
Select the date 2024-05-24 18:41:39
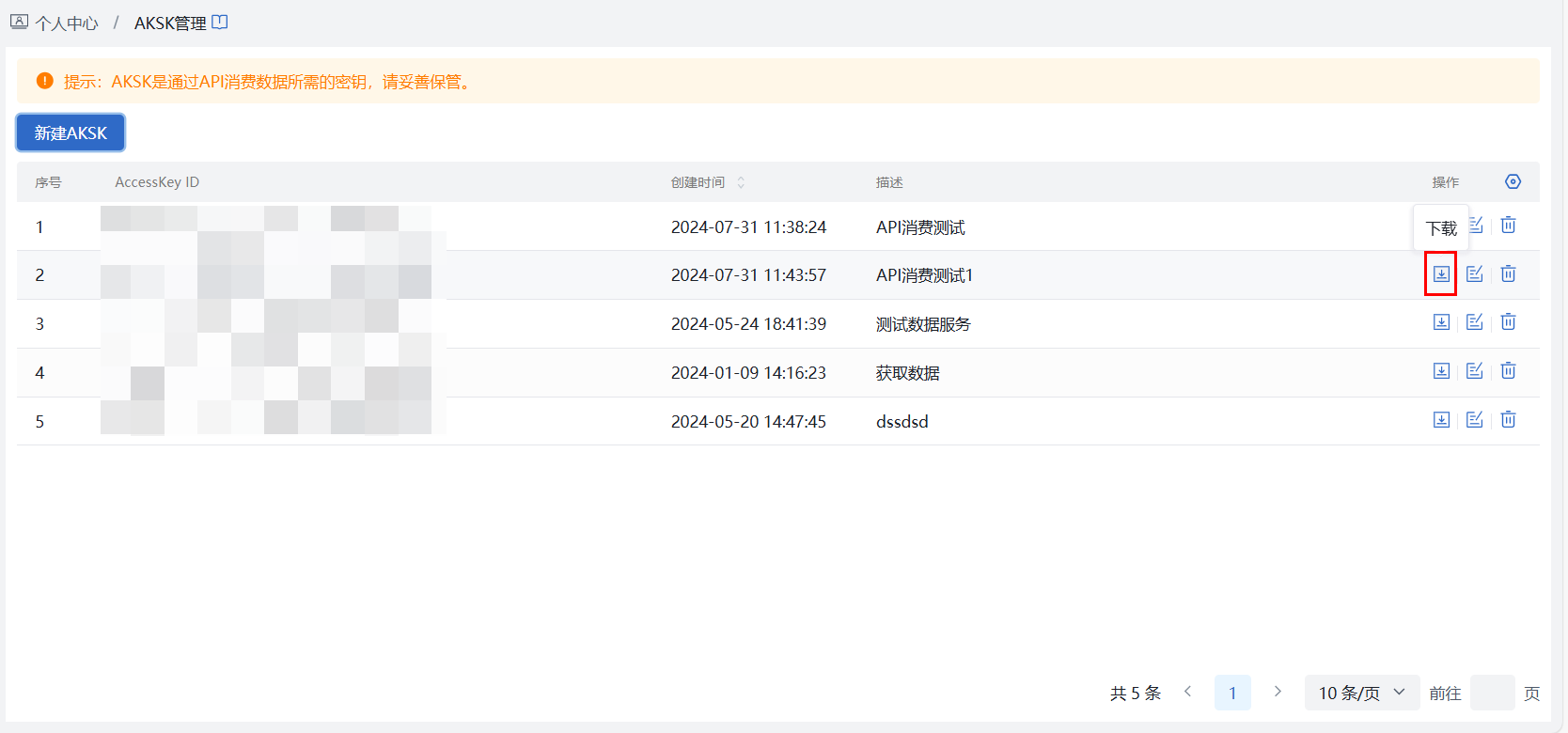click(748, 324)
